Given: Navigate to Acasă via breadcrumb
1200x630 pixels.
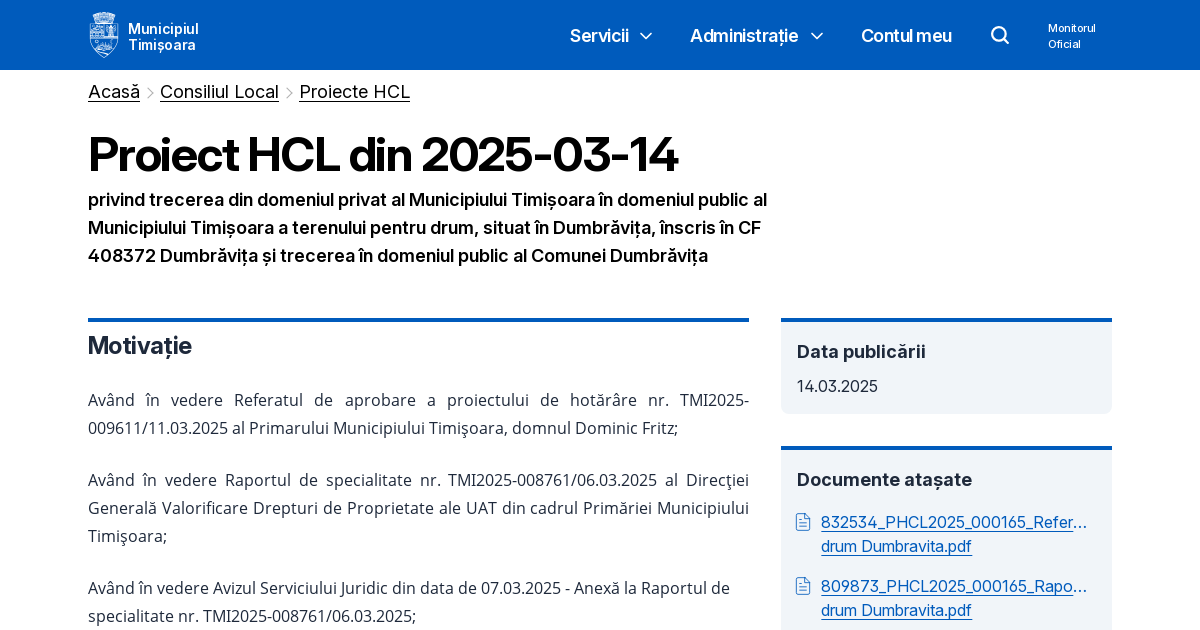Looking at the screenshot, I should coord(113,91).
